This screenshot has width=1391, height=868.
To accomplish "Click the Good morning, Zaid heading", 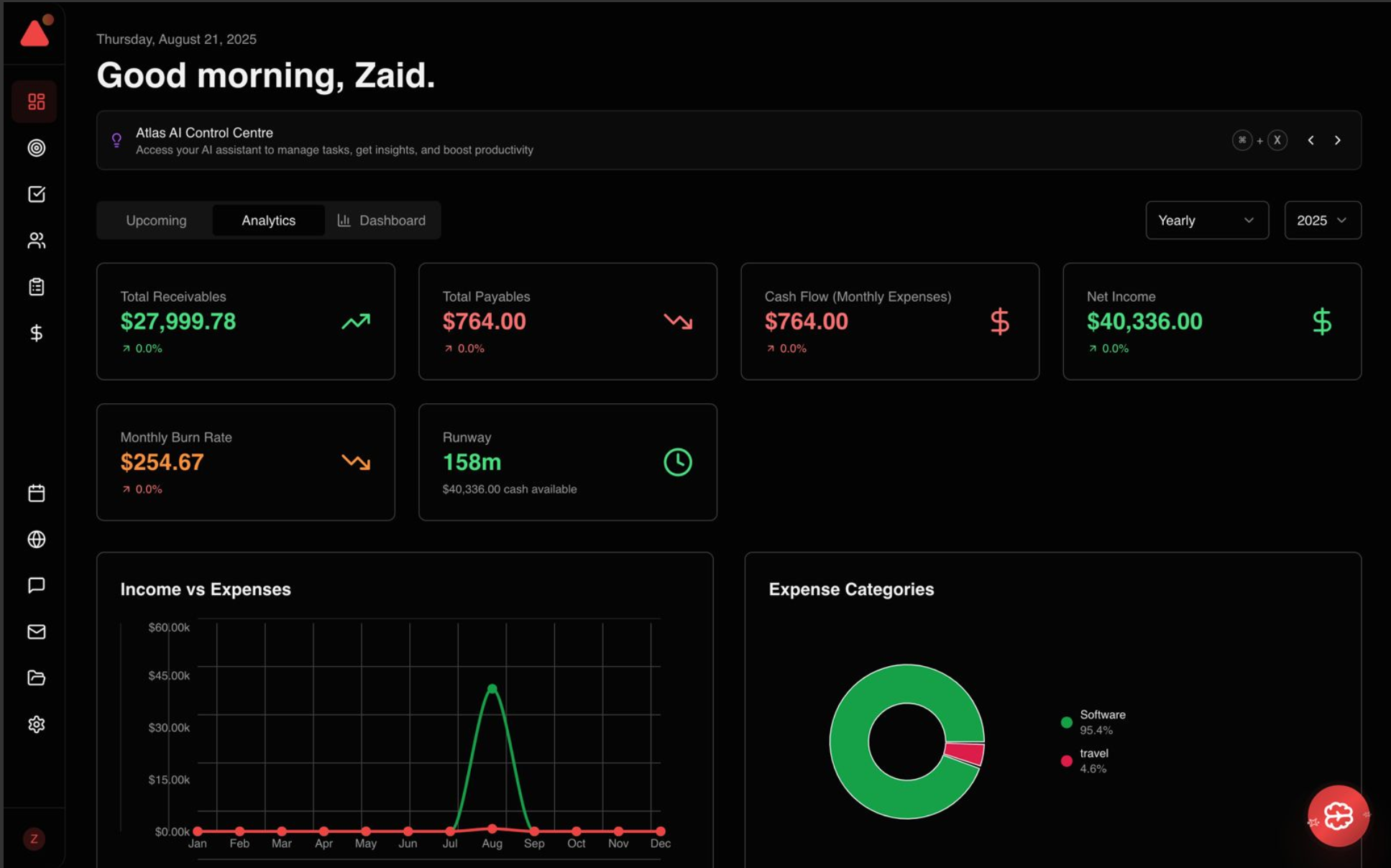I will click(x=266, y=75).
